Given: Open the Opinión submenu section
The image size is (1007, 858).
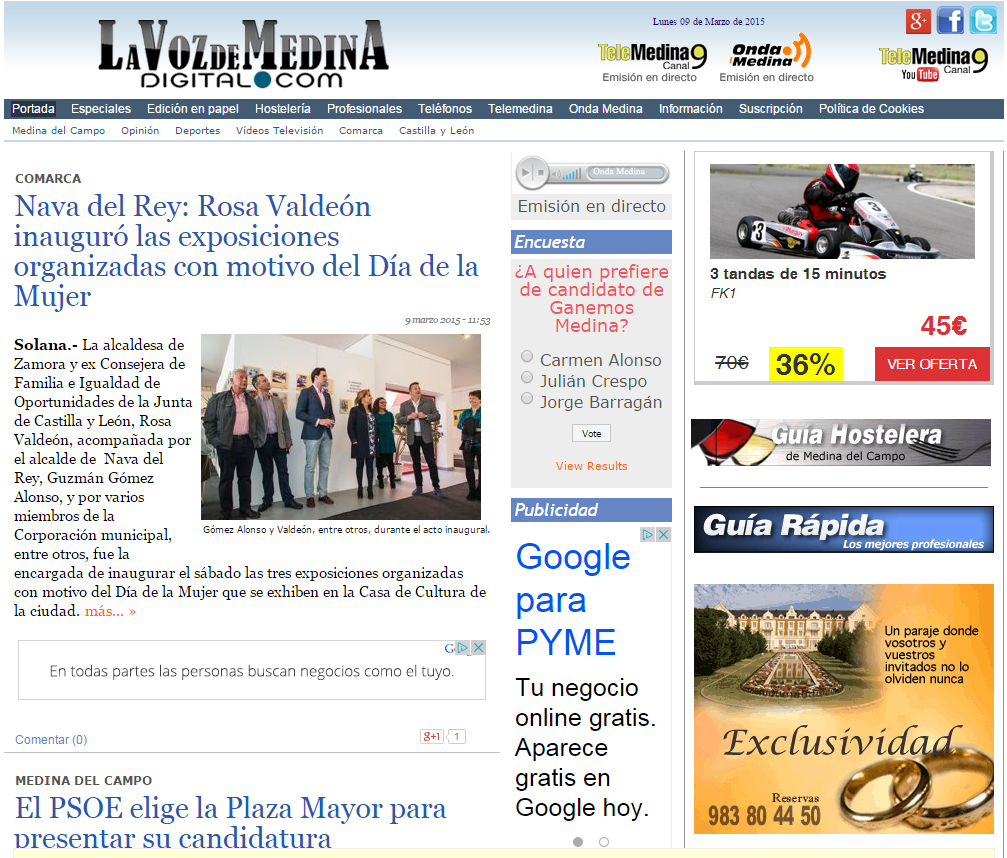Looking at the screenshot, I should (140, 130).
